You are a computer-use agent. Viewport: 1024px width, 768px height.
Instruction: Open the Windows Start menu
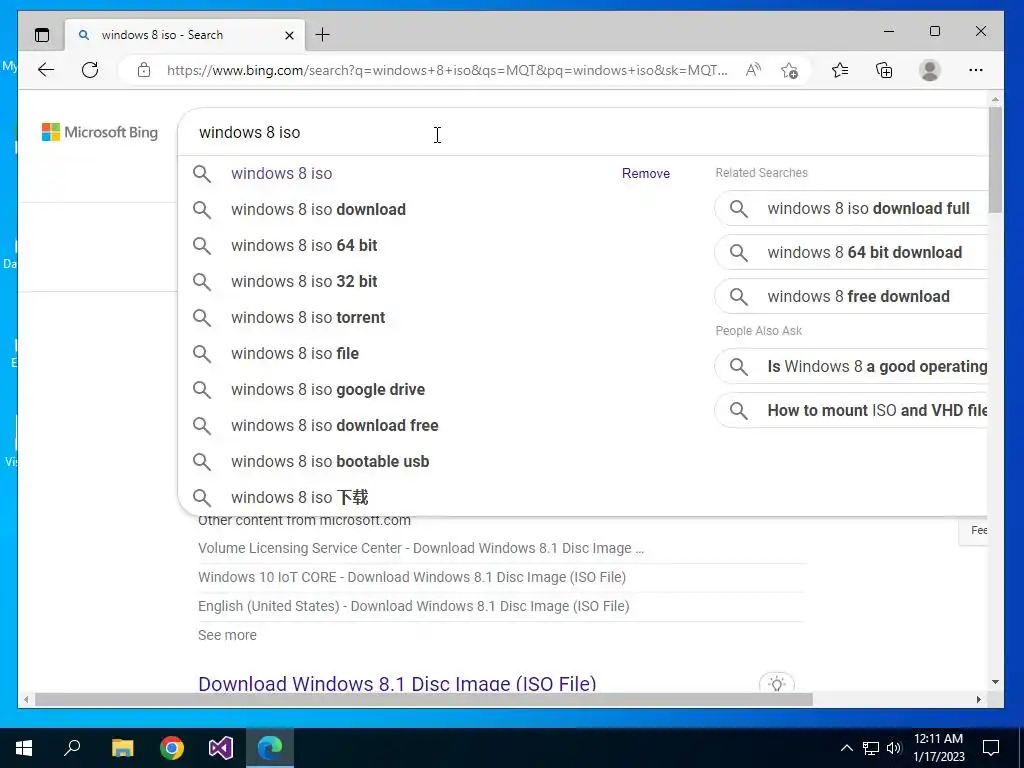(24, 748)
